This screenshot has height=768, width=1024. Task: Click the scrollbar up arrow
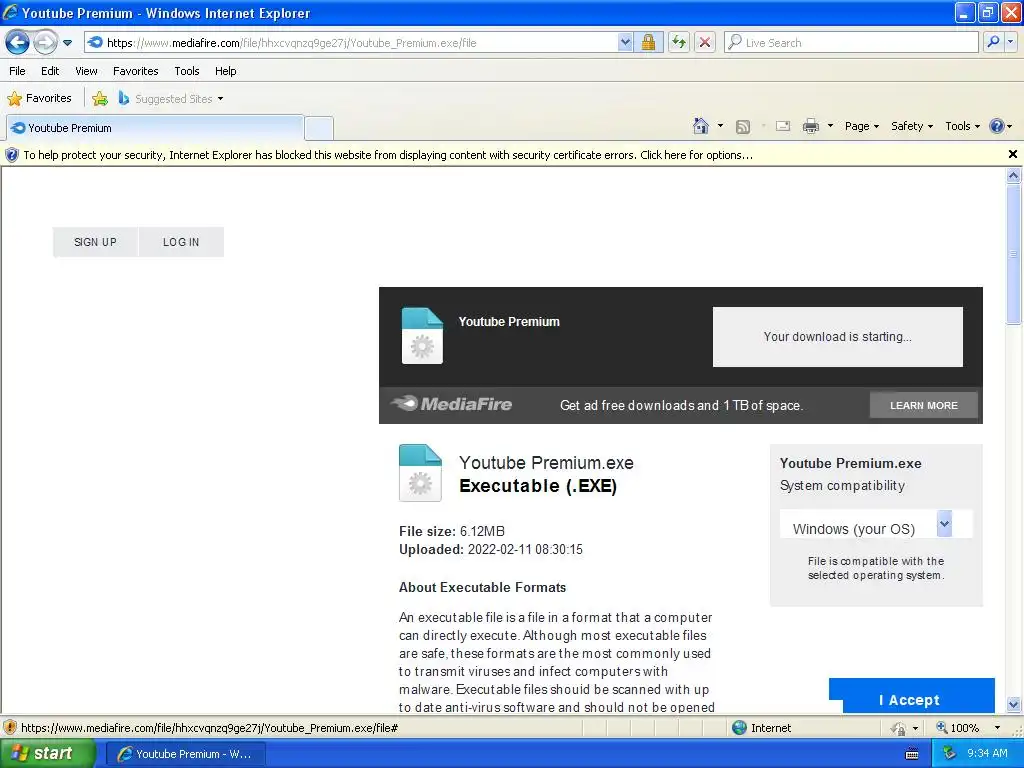tap(1014, 175)
